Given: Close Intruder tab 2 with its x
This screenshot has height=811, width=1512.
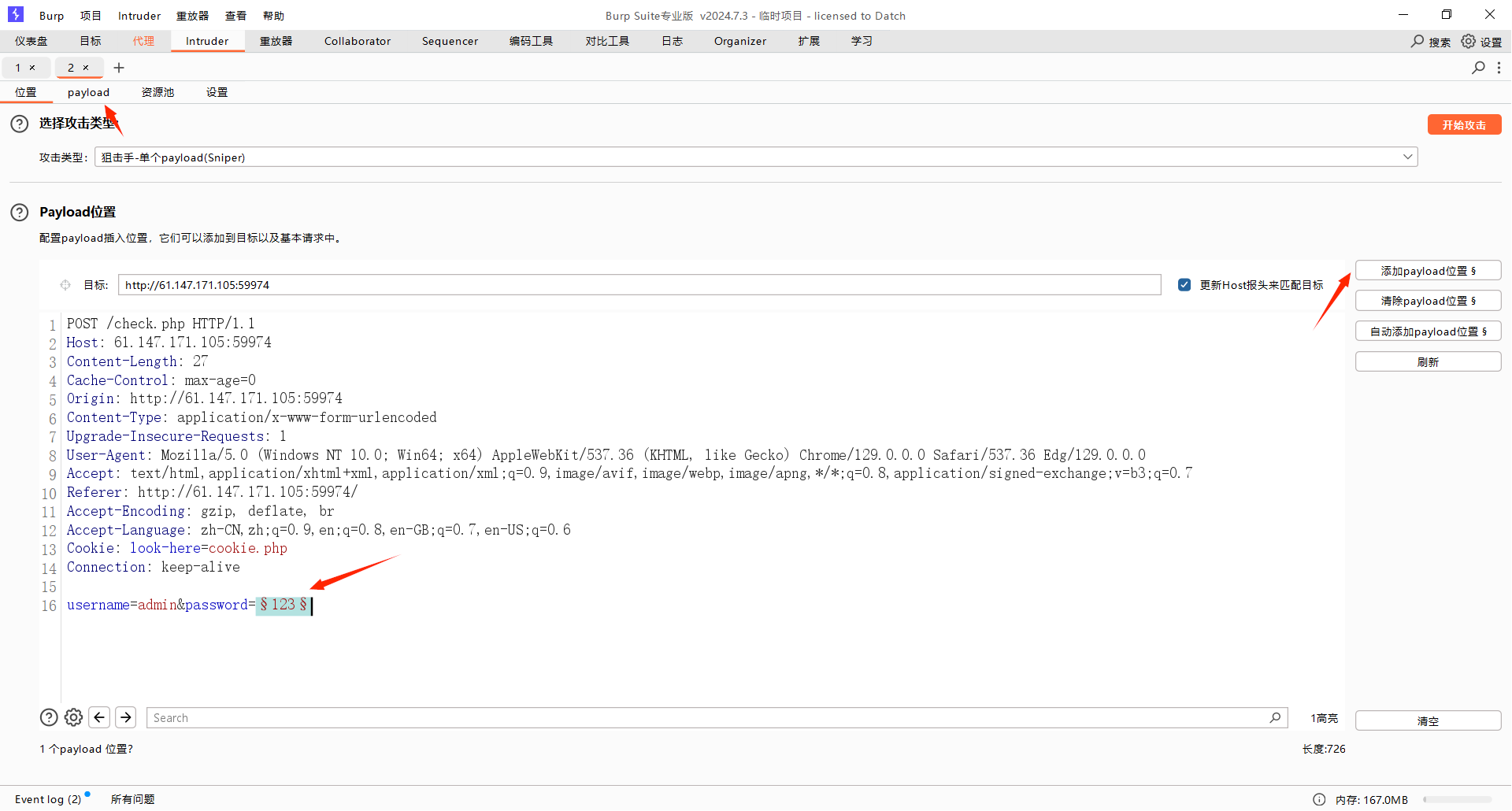Looking at the screenshot, I should click(x=86, y=68).
